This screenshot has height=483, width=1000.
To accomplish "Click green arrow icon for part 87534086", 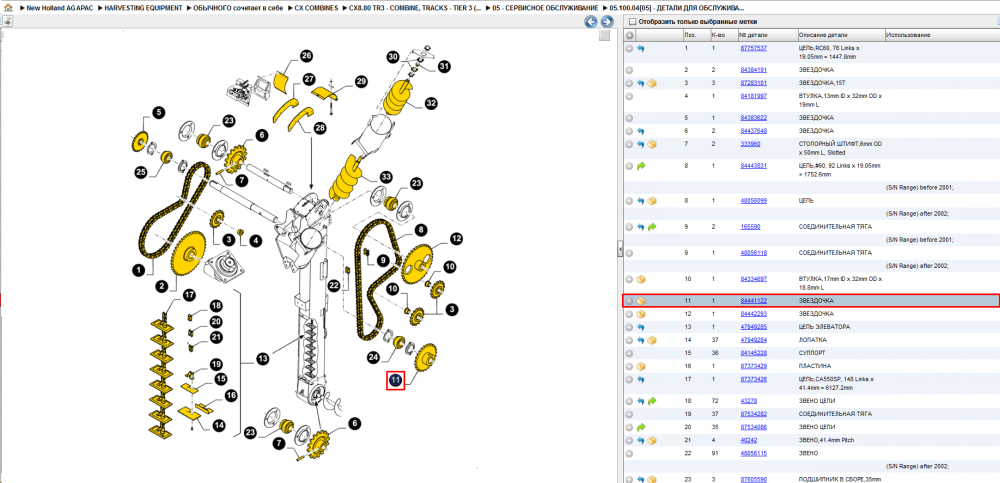I will point(640,427).
